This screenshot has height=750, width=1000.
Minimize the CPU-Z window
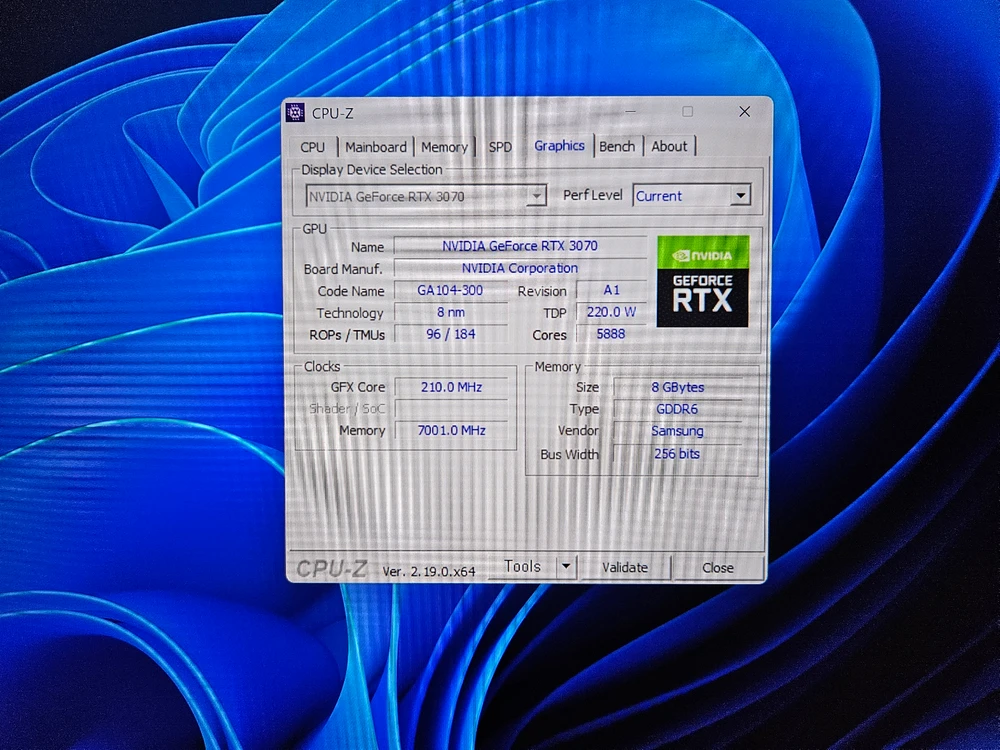coord(631,112)
